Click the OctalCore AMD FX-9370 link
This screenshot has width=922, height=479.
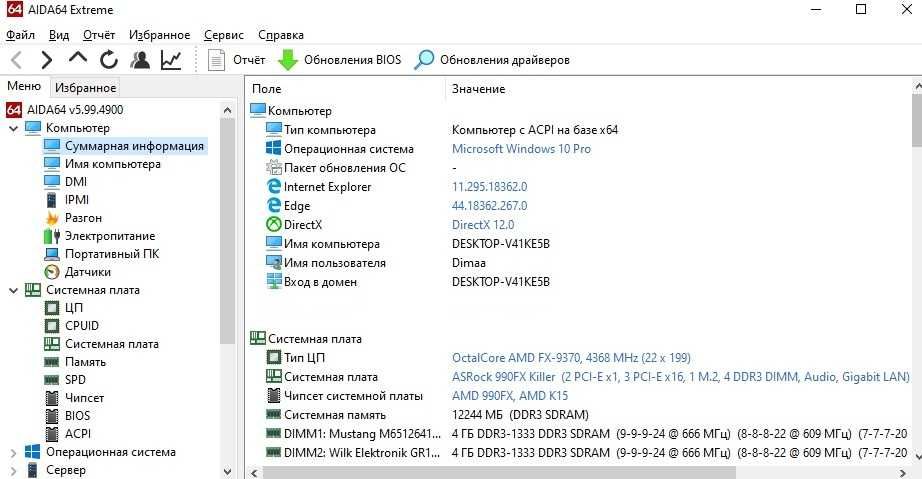click(571, 357)
